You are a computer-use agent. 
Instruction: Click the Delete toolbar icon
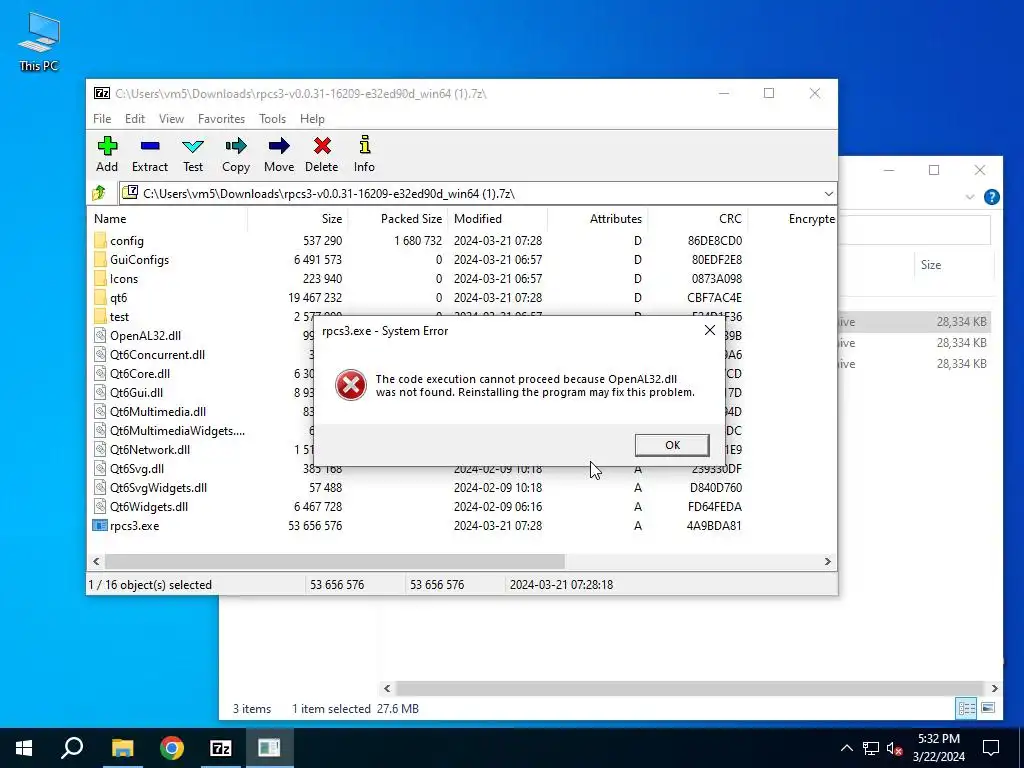point(322,146)
